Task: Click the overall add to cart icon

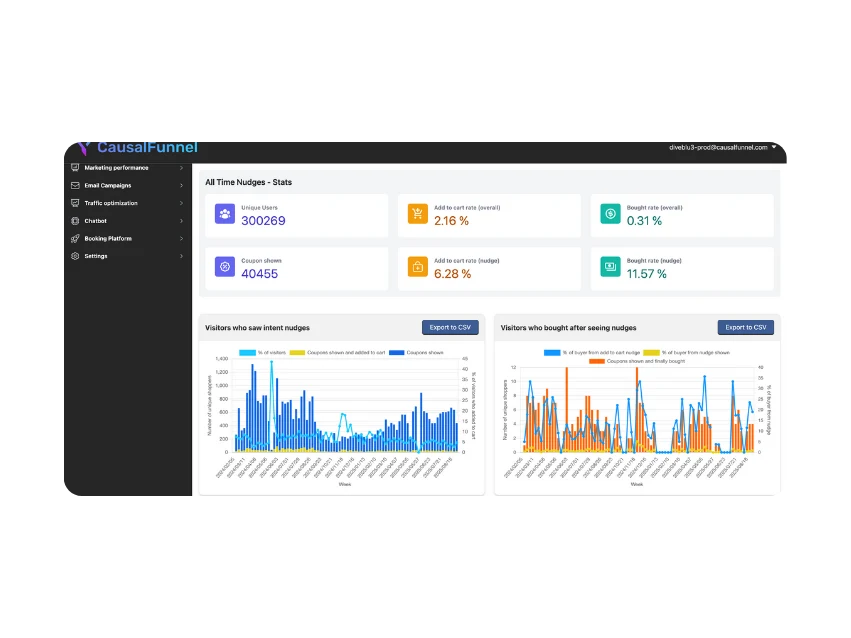Action: [417, 215]
